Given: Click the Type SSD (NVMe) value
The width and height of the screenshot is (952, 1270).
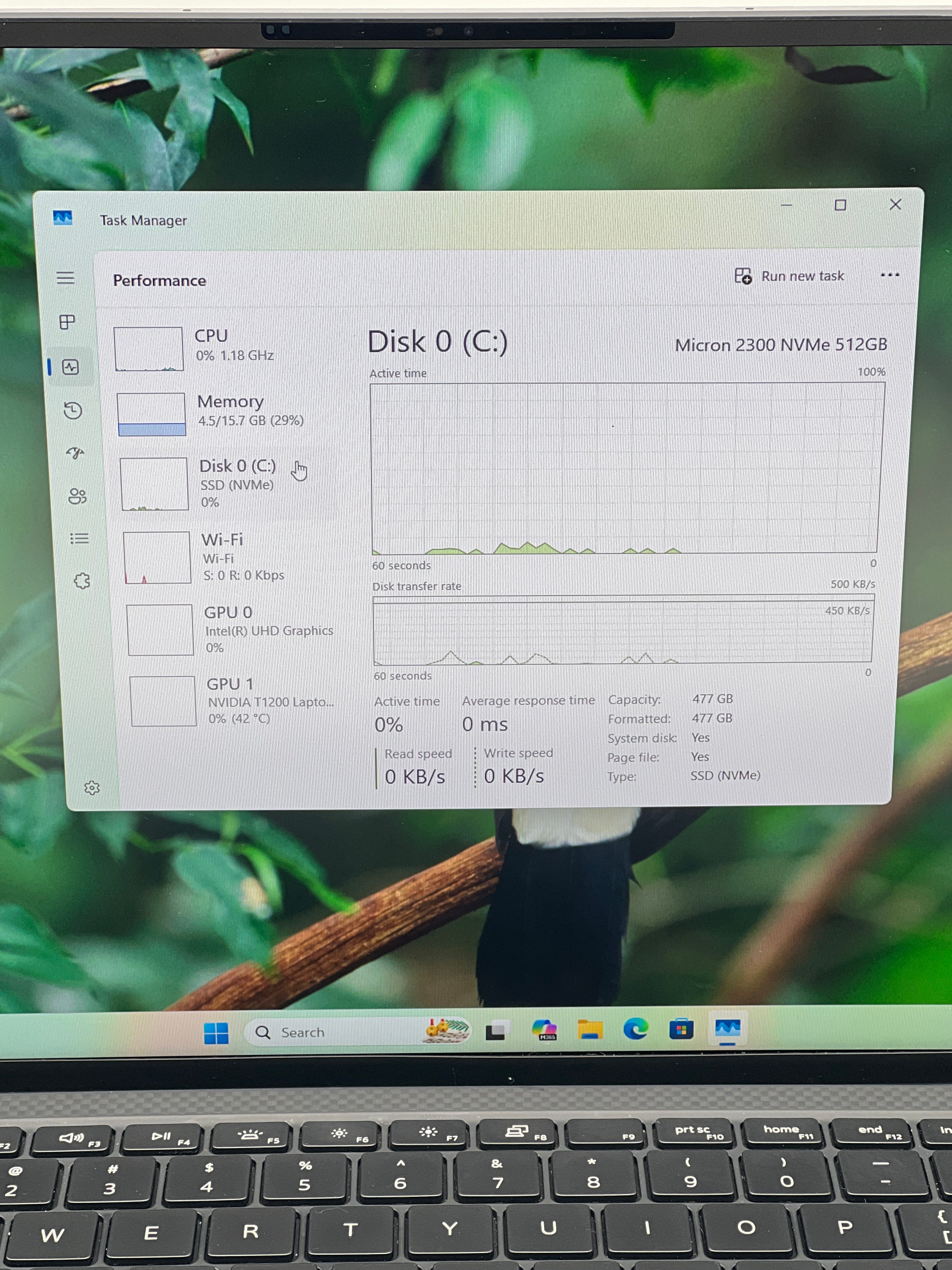Looking at the screenshot, I should 725,776.
